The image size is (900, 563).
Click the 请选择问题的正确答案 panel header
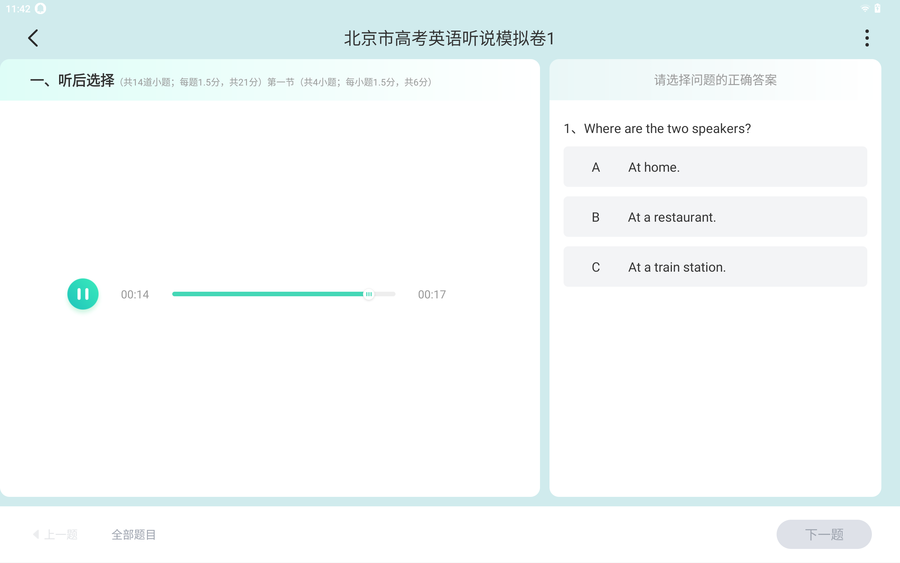click(715, 80)
